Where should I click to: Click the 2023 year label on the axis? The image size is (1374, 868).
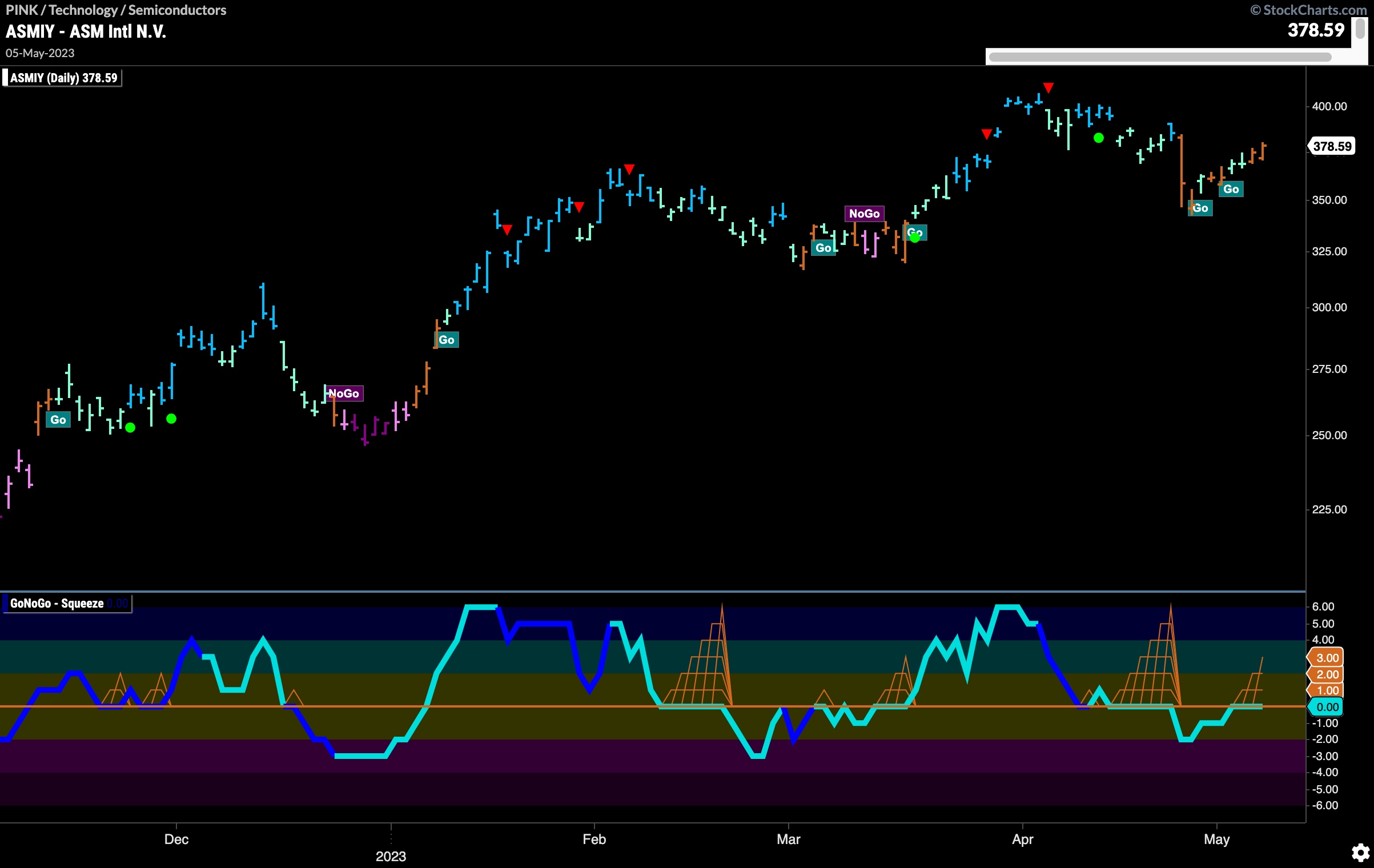[x=391, y=856]
